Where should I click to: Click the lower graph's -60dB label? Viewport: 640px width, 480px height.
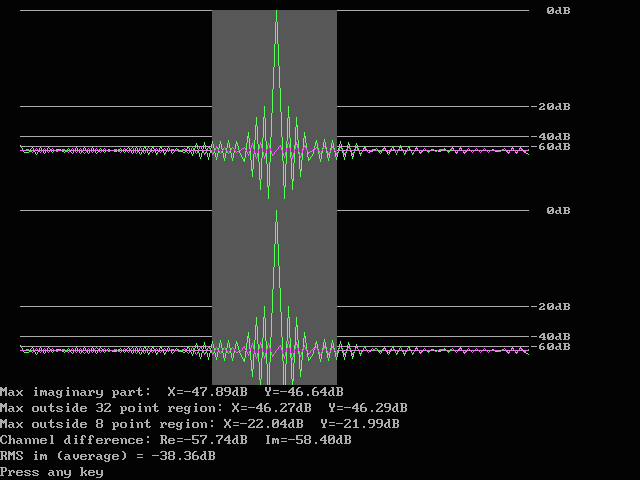click(x=550, y=347)
